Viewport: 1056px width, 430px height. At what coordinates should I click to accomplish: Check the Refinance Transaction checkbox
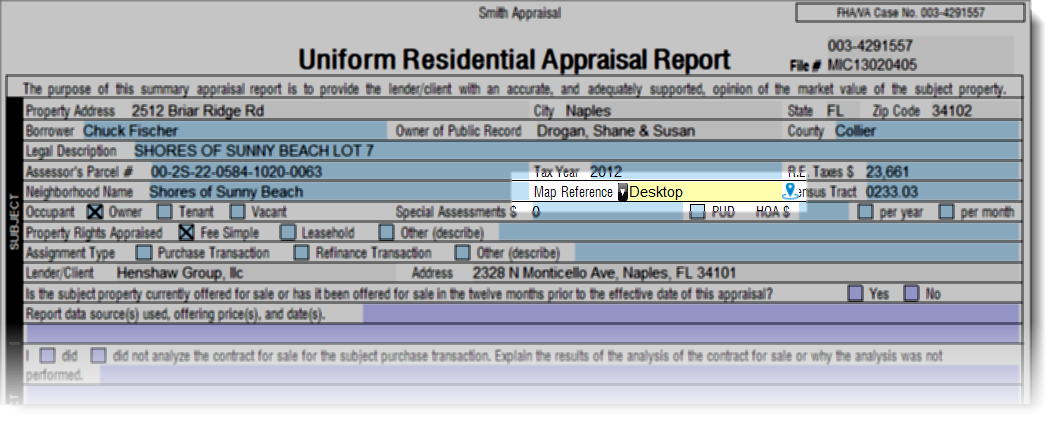(302, 253)
